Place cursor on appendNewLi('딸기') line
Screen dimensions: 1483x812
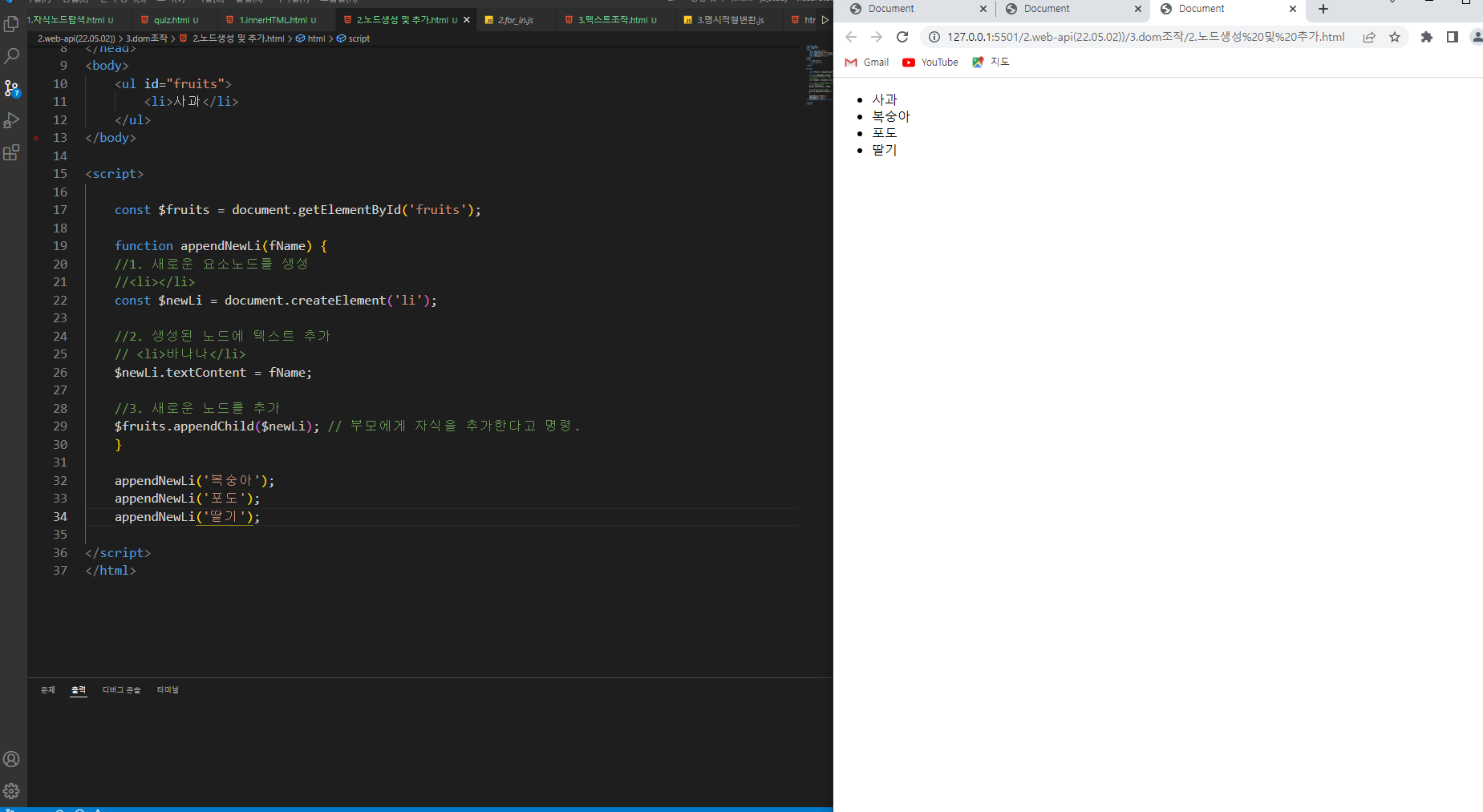[x=187, y=517]
